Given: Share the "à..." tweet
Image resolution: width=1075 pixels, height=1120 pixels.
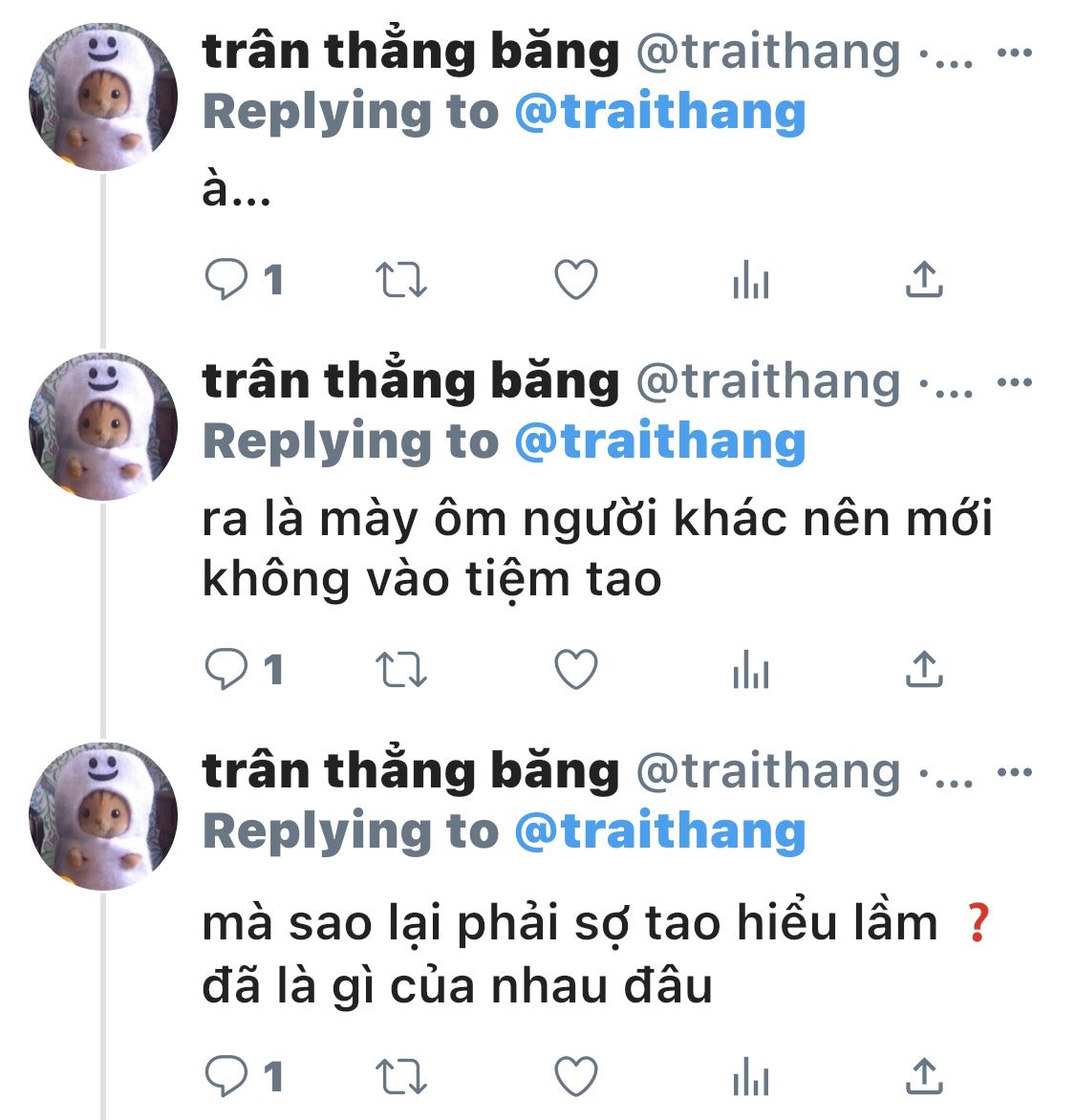Looking at the screenshot, I should click(x=924, y=279).
